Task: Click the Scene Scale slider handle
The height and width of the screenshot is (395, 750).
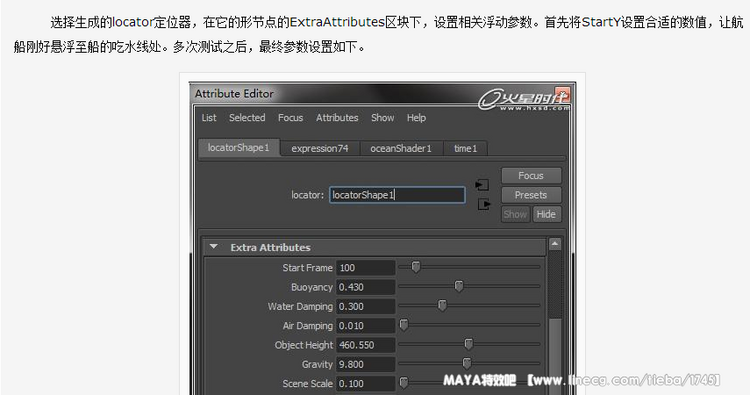Action: 404,383
